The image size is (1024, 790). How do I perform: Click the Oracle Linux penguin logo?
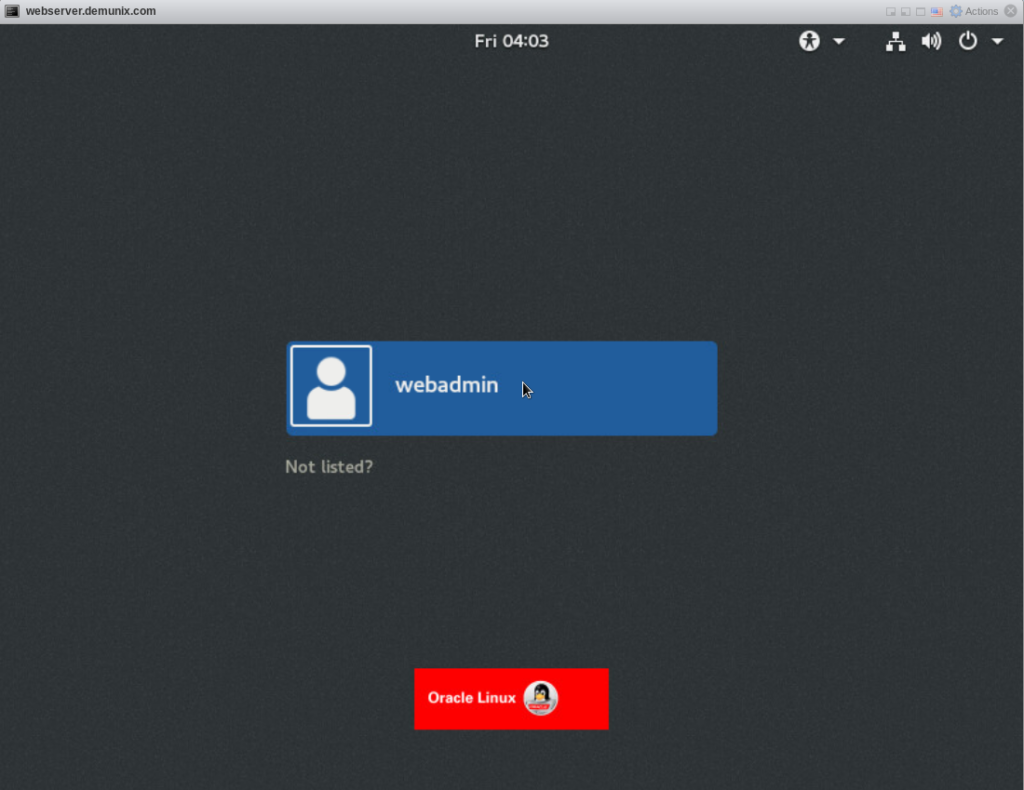(540, 698)
